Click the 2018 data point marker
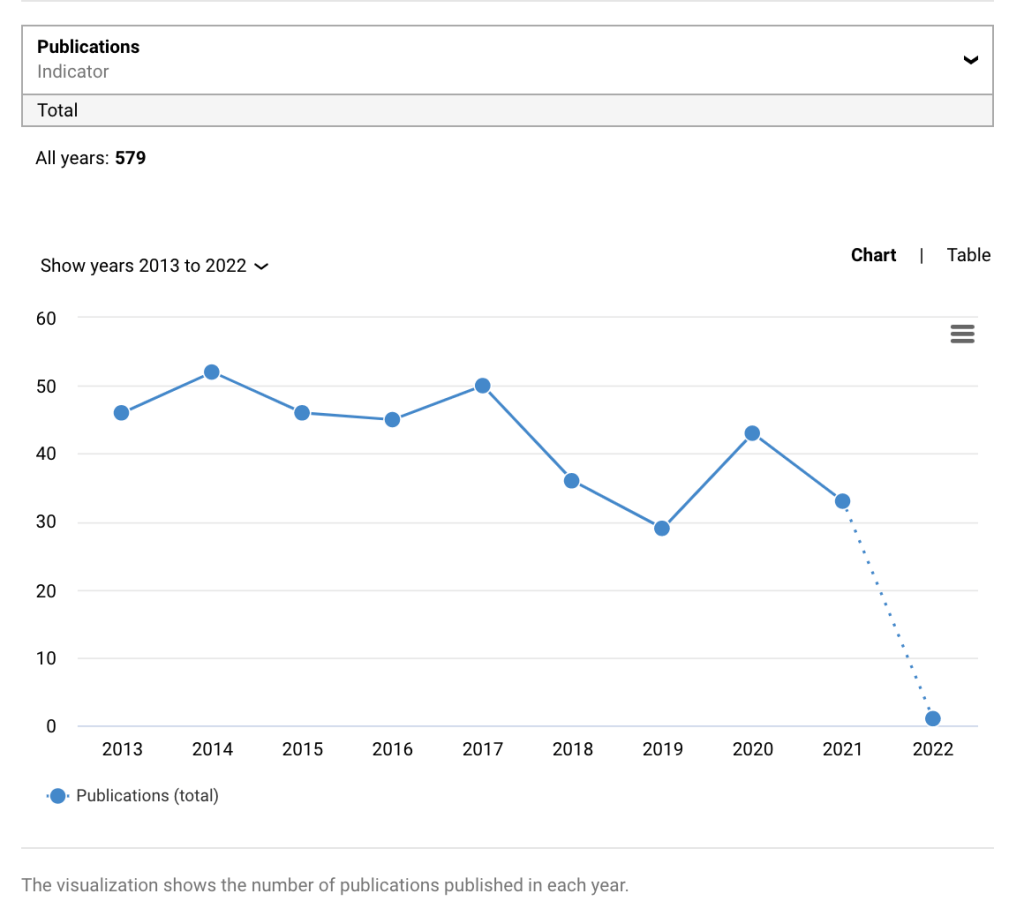The image size is (1024, 916). (x=572, y=481)
